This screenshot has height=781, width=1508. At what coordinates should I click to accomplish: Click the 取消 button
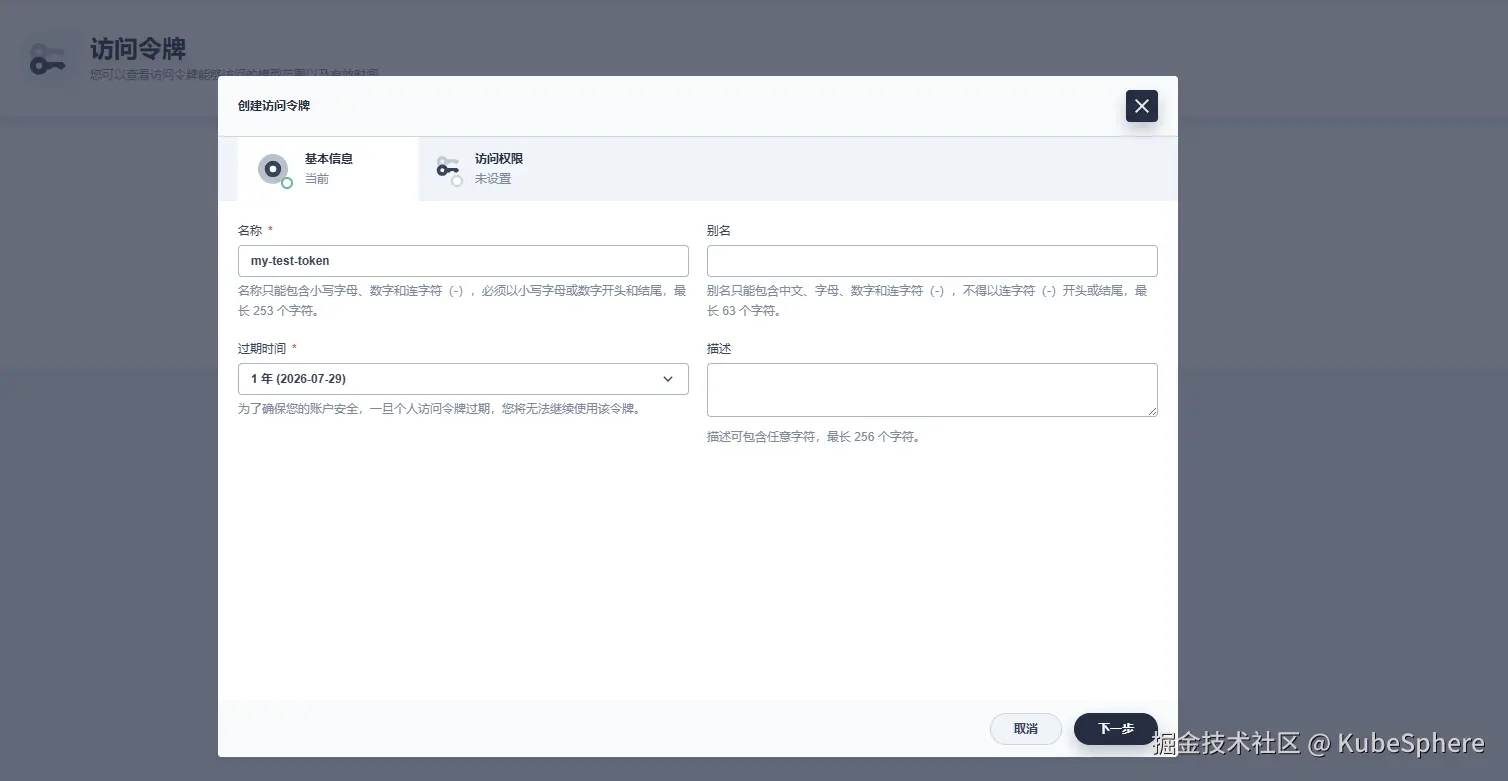(x=1025, y=729)
